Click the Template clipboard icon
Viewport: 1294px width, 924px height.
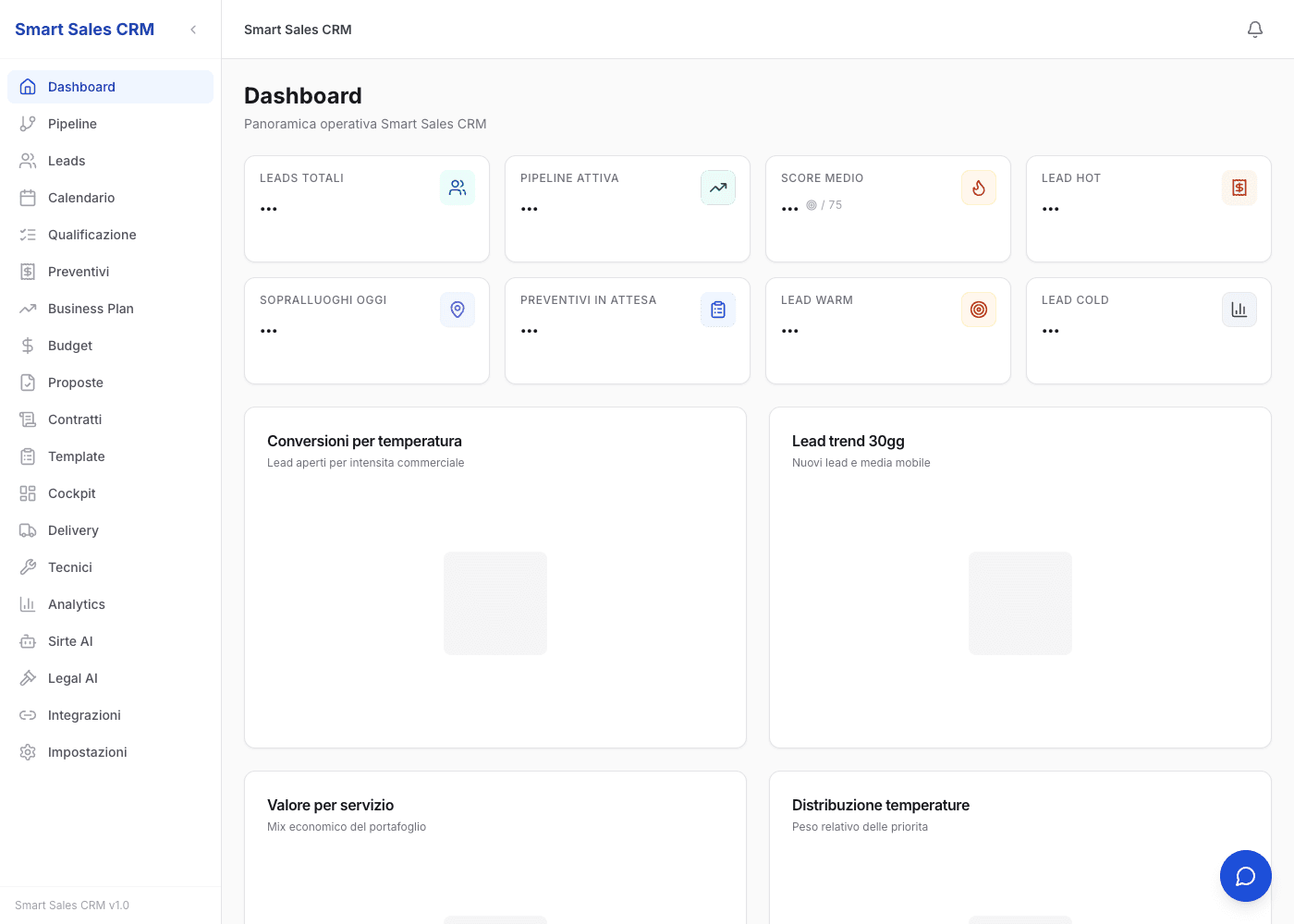pos(28,456)
